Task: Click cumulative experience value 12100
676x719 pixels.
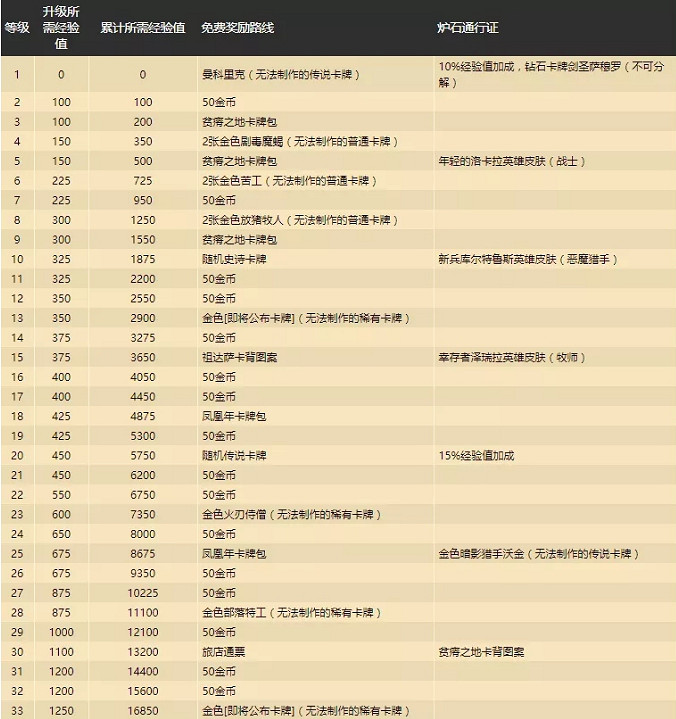Action: click(x=143, y=632)
